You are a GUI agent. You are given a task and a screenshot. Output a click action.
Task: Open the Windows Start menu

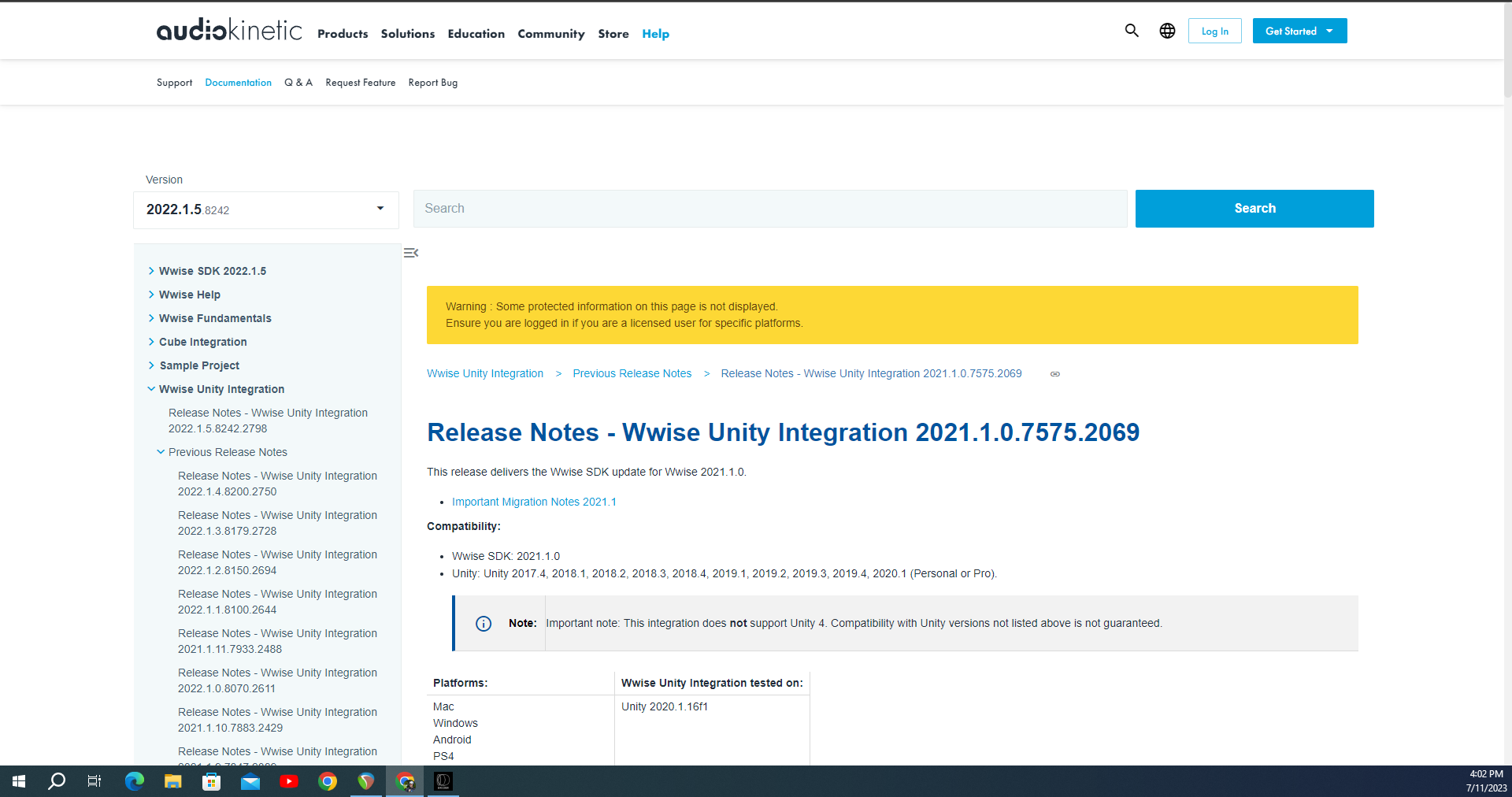(x=19, y=781)
